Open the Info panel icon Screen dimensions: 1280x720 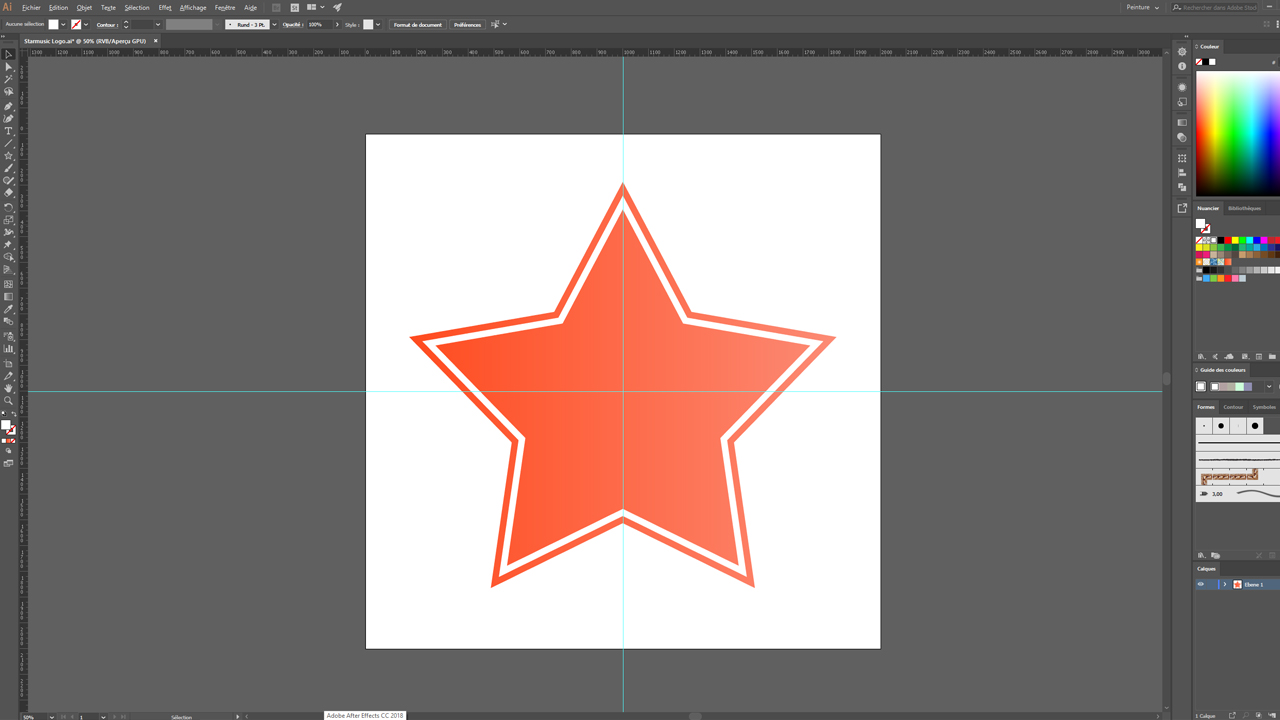[x=1182, y=66]
